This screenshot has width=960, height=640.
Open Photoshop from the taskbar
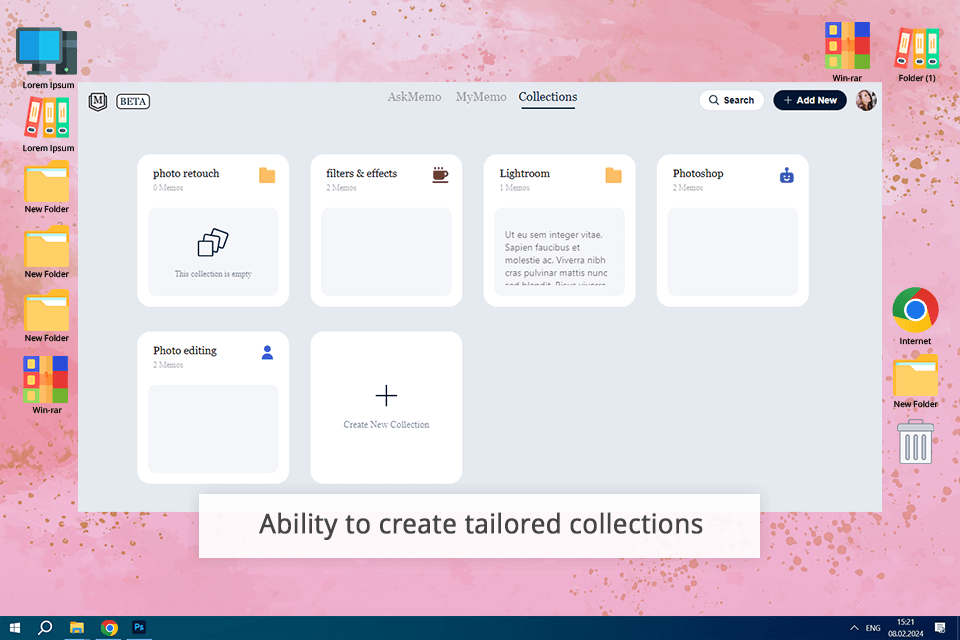pyautogui.click(x=139, y=627)
